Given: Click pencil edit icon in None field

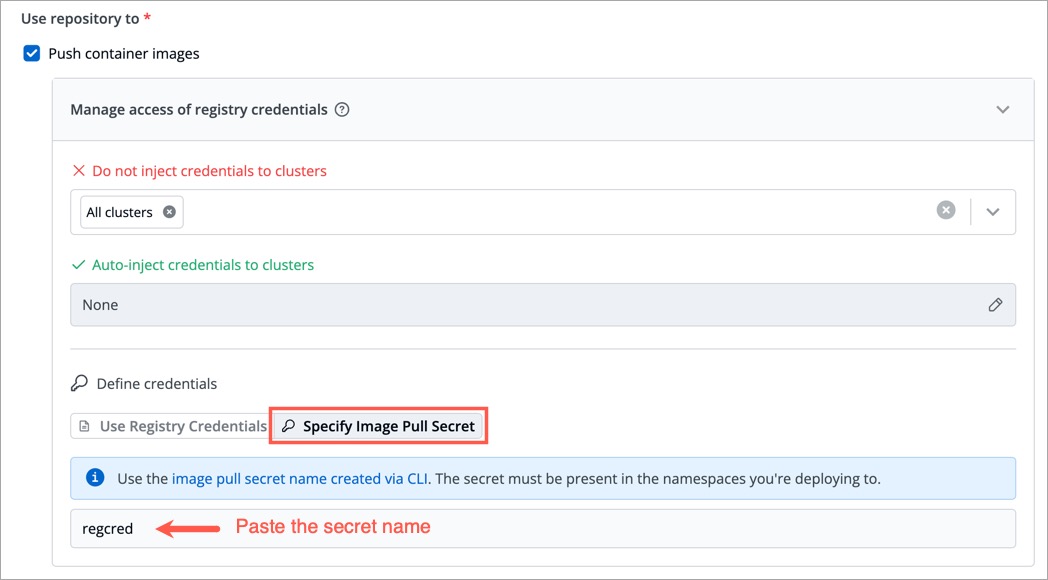Looking at the screenshot, I should click(x=995, y=305).
